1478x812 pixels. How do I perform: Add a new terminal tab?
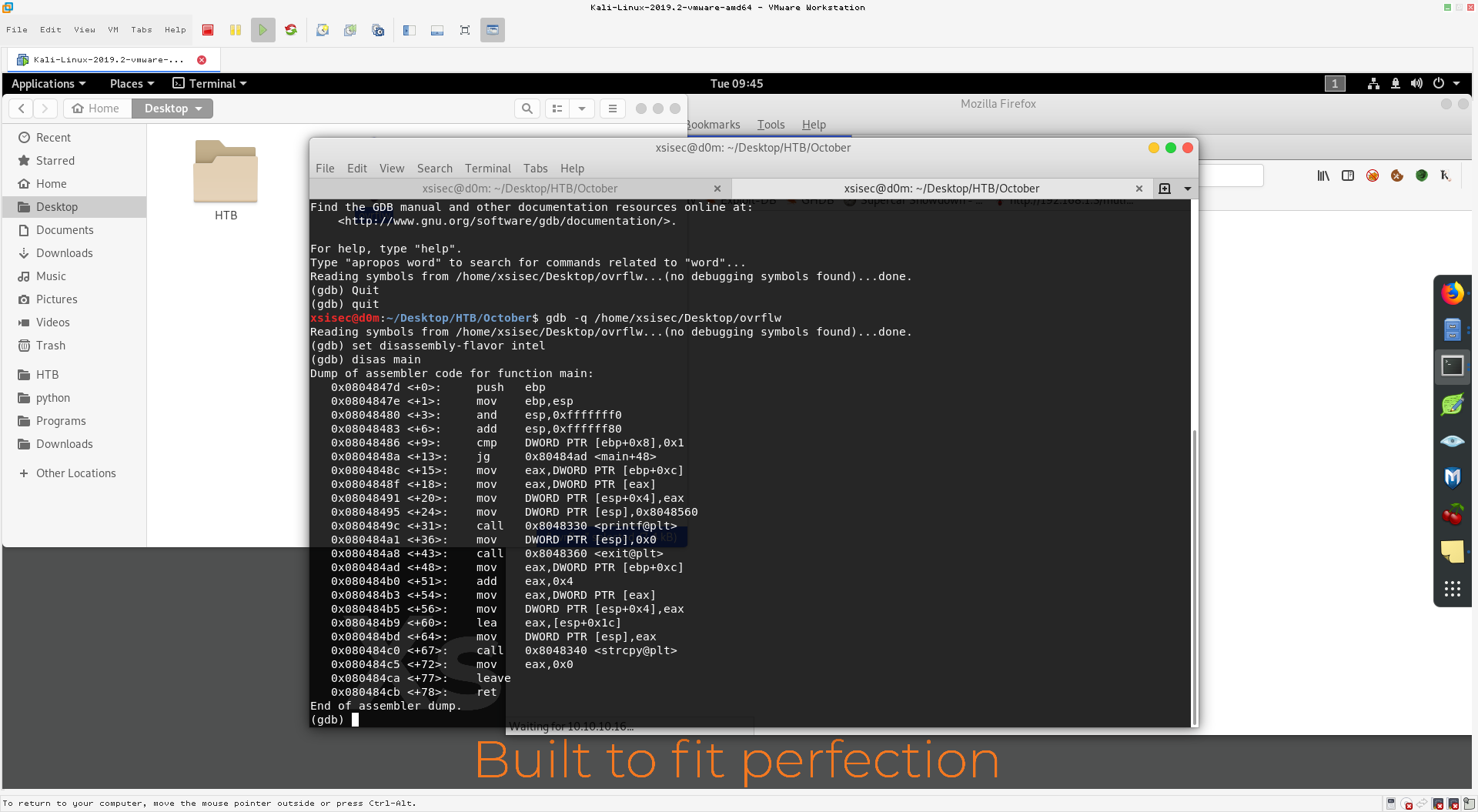[x=1165, y=189]
